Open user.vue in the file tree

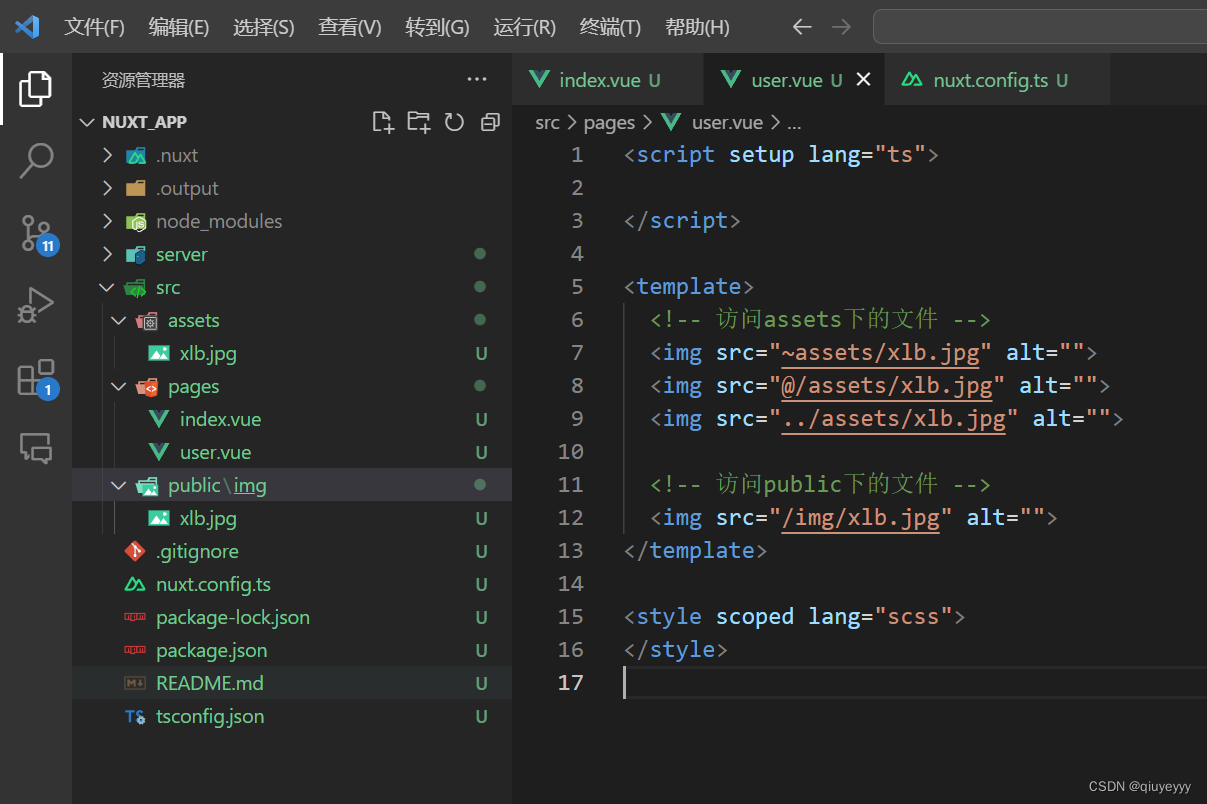215,452
